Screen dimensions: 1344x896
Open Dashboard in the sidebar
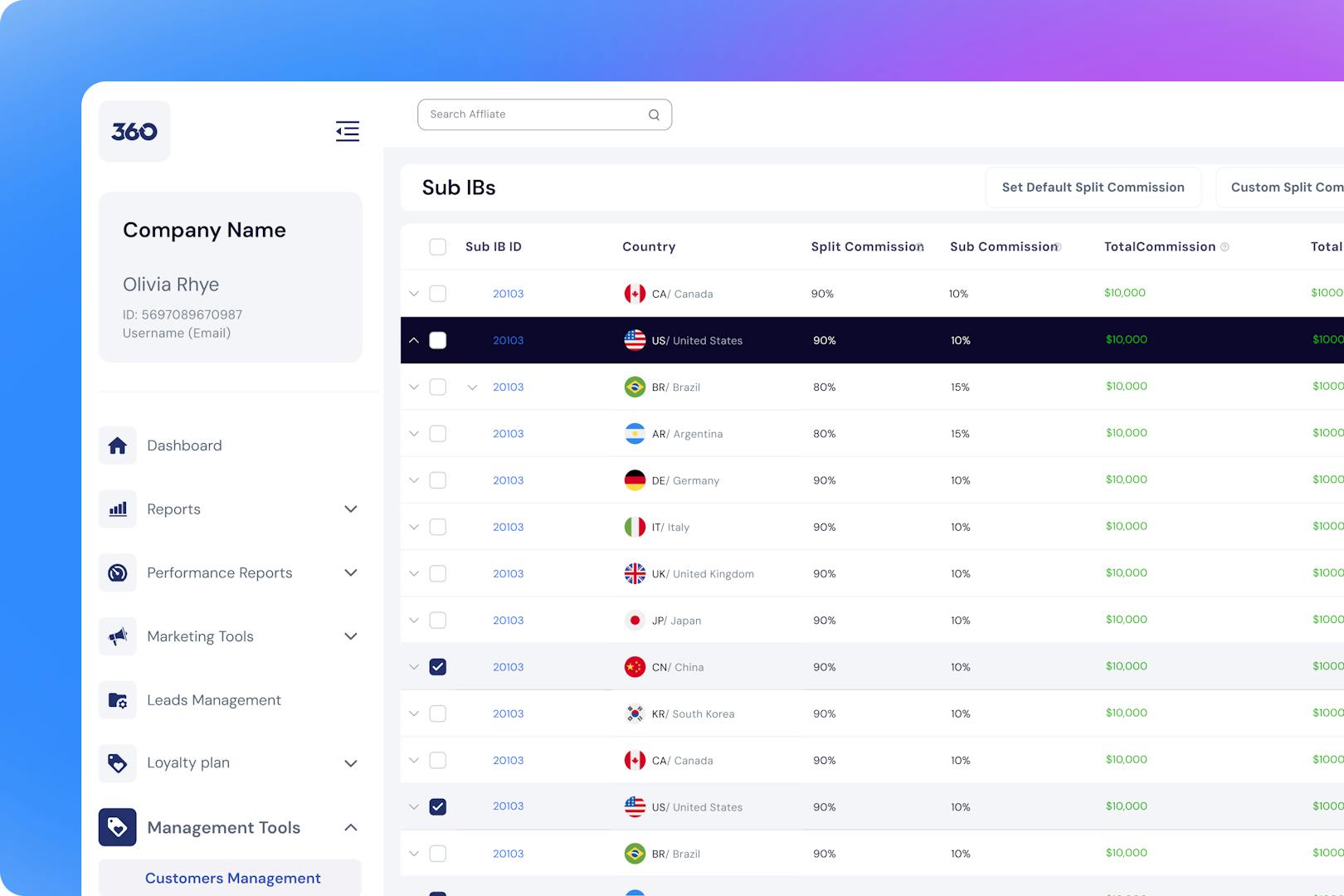(184, 446)
